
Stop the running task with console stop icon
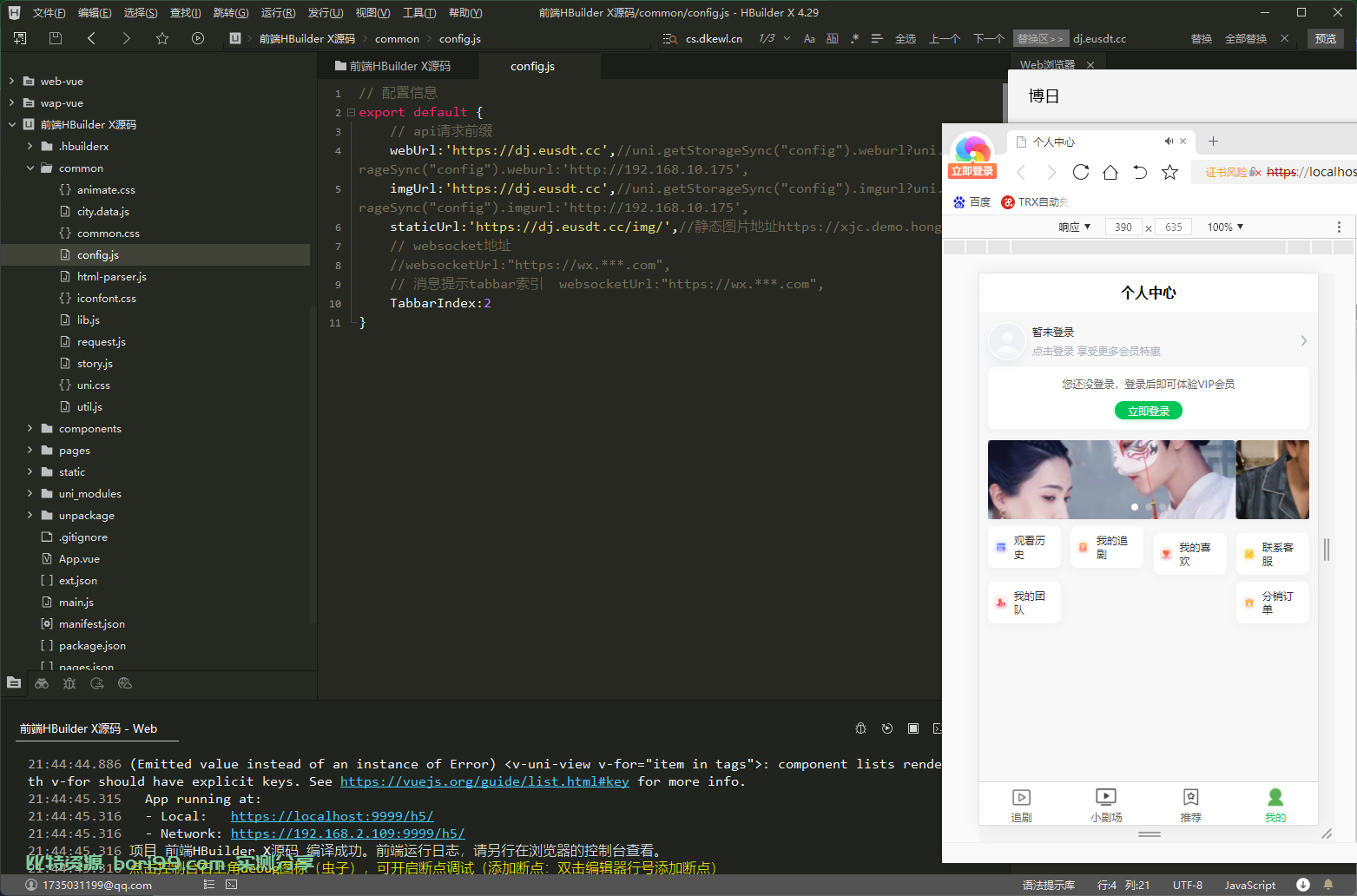pyautogui.click(x=913, y=728)
